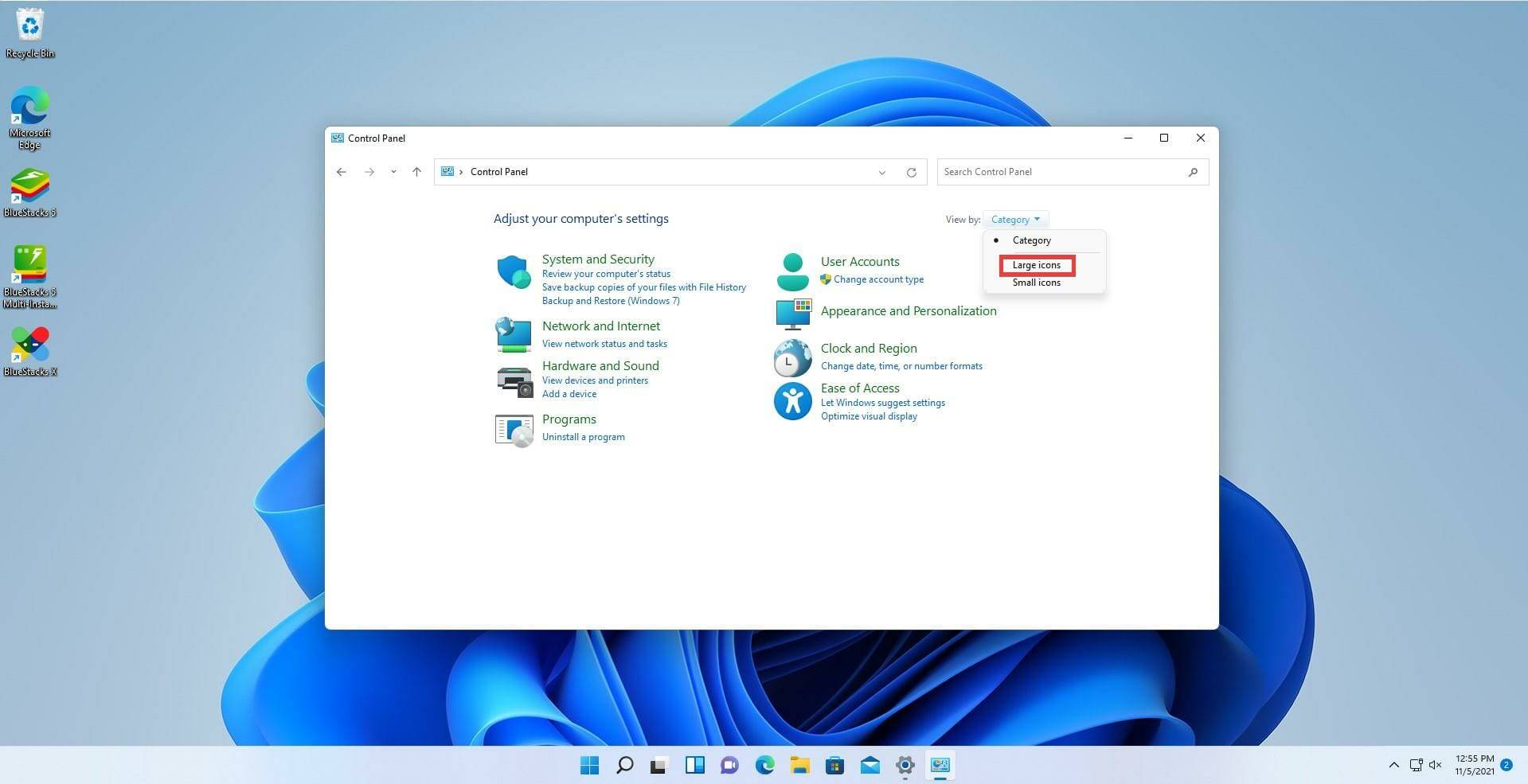Show hidden icons in system tray

coord(1393,765)
